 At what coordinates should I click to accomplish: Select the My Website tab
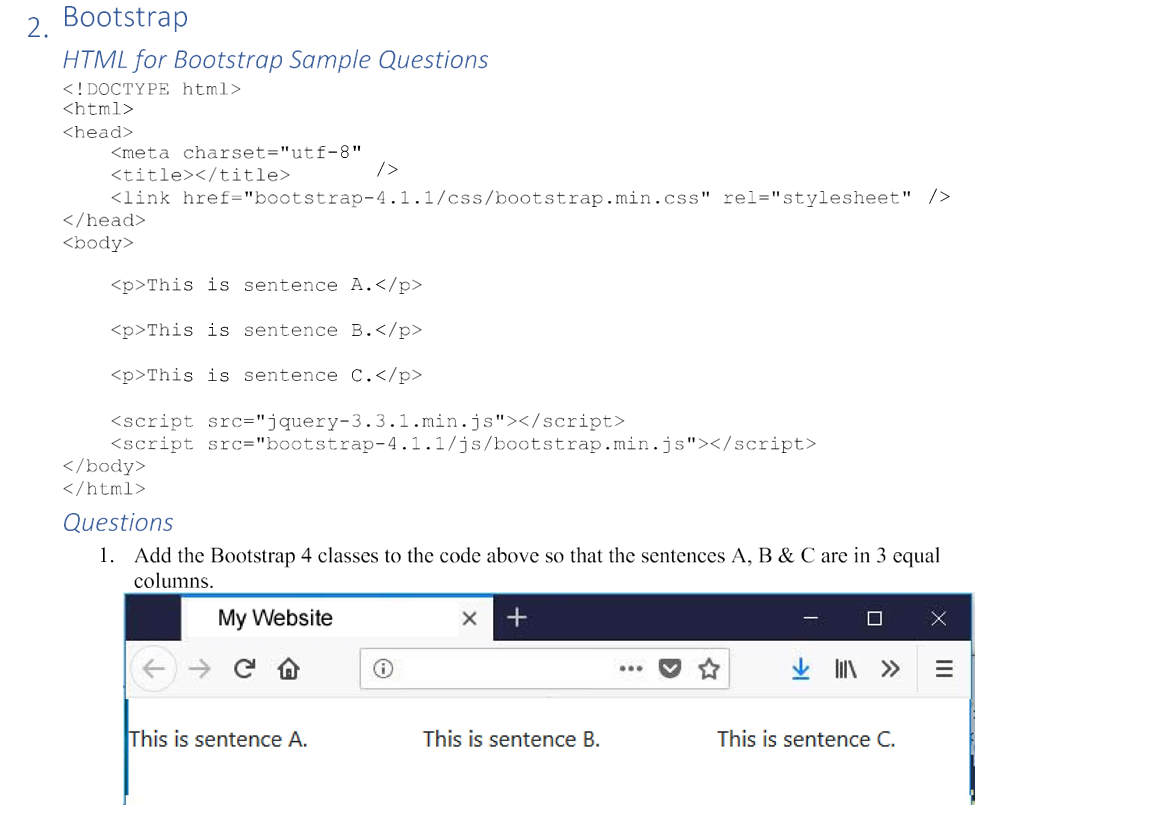coord(336,618)
